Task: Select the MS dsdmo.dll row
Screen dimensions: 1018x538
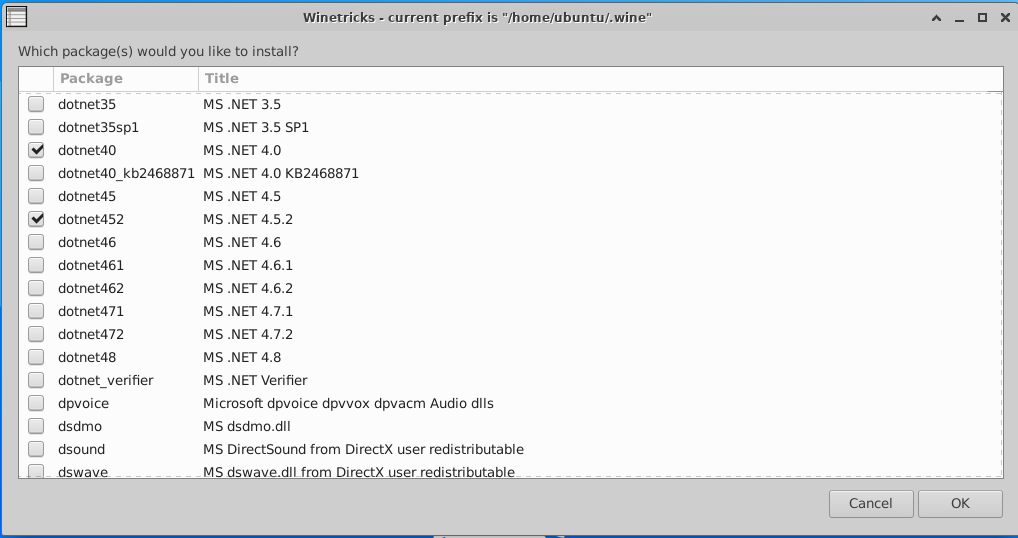Action: coord(510,426)
